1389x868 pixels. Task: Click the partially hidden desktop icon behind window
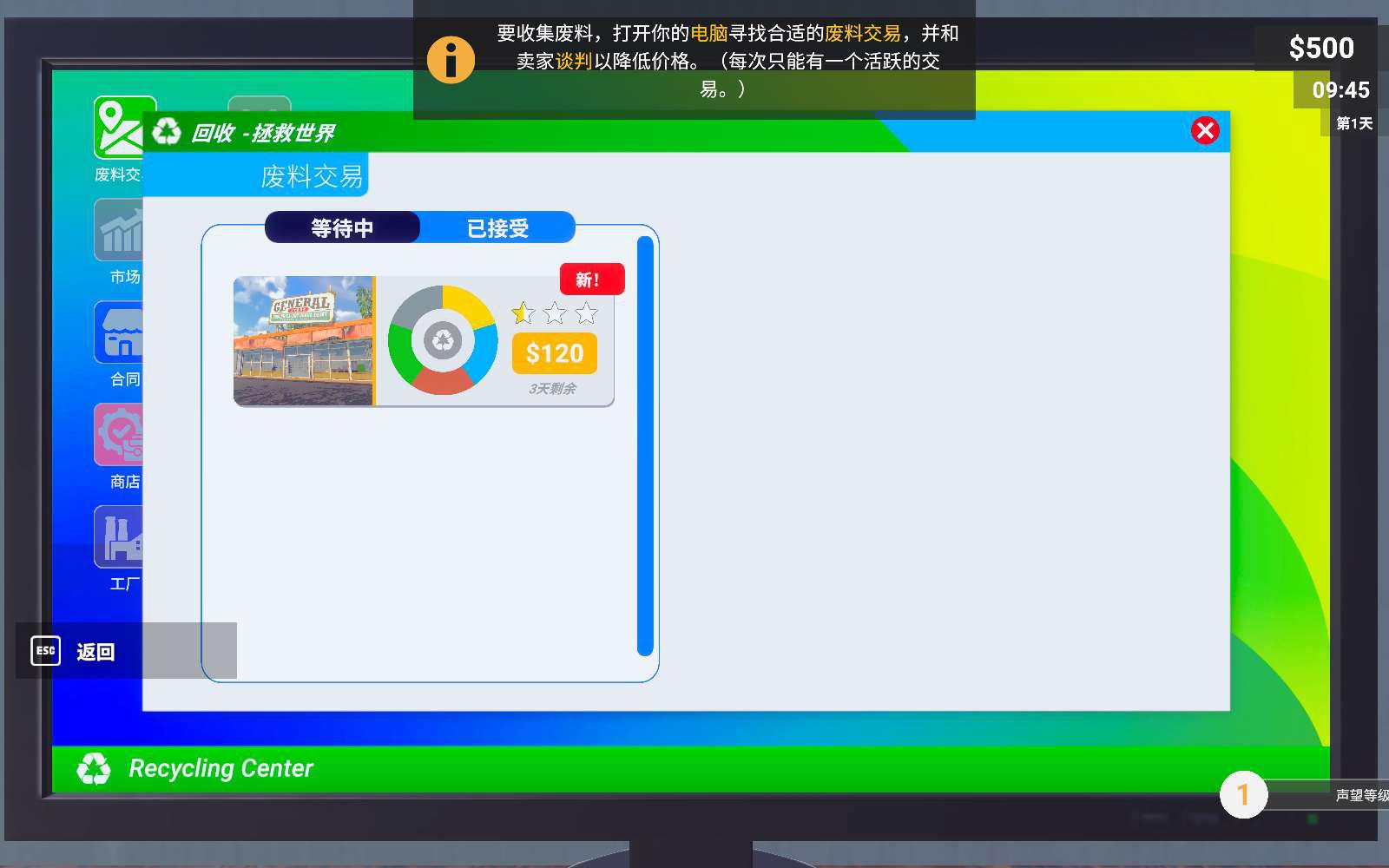coord(260,104)
